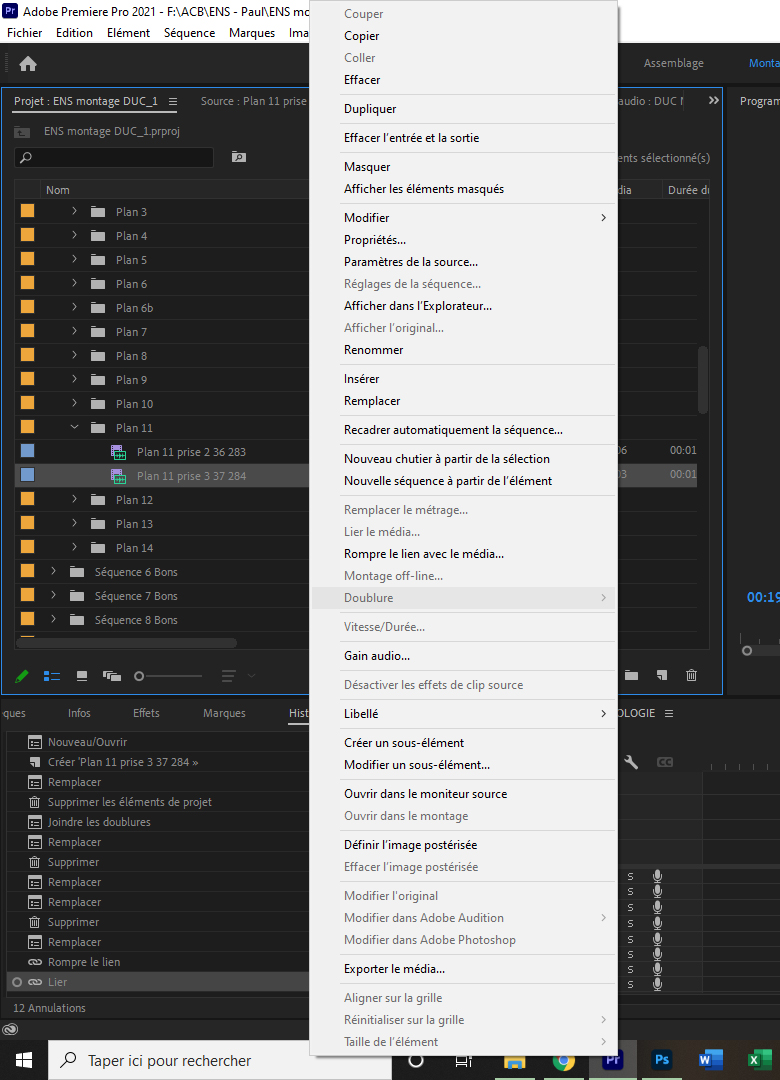Open timeline wrench display settings
780x1080 pixels.
[631, 762]
